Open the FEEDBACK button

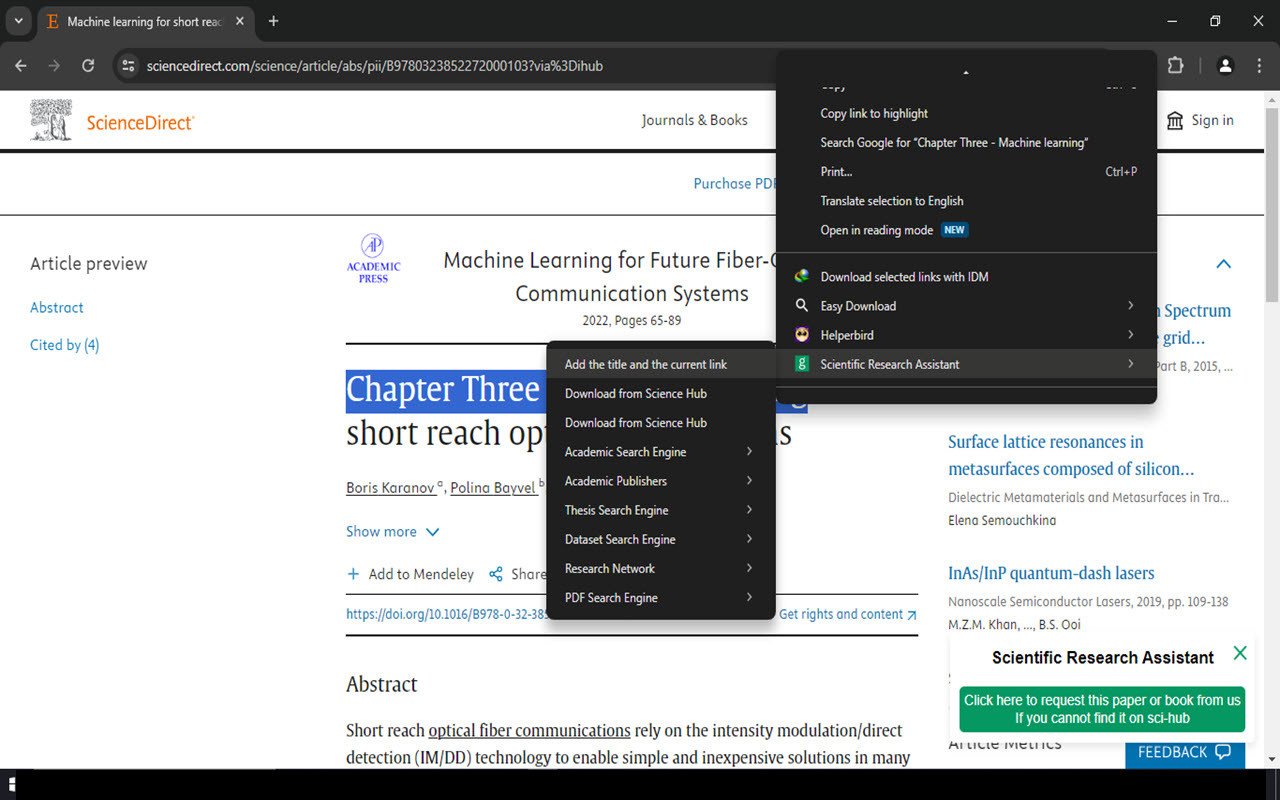click(1185, 753)
